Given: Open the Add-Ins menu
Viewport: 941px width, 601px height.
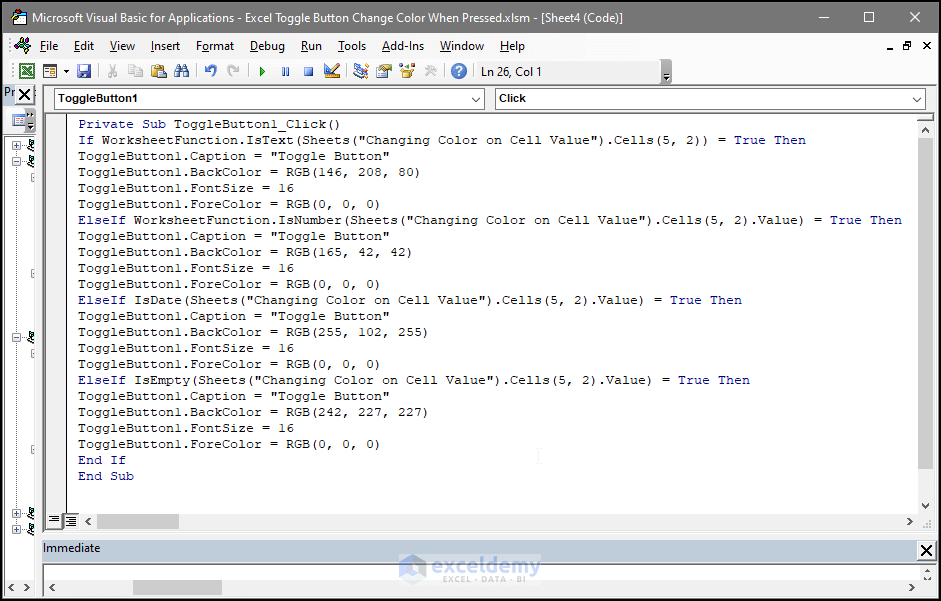Looking at the screenshot, I should pyautogui.click(x=403, y=46).
